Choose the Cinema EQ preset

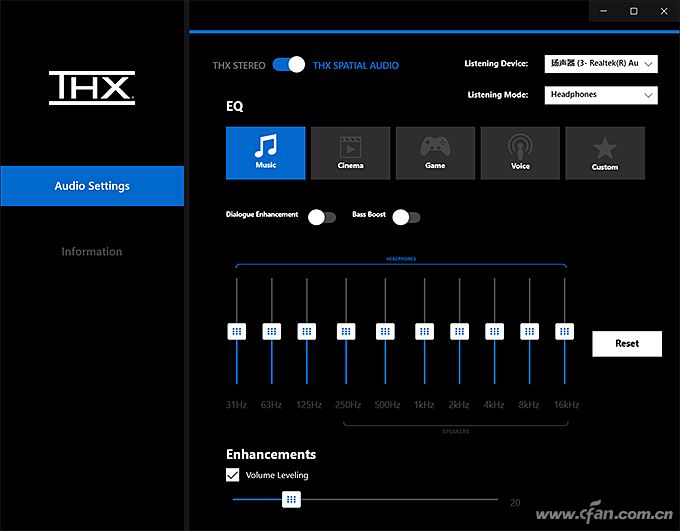coord(350,153)
